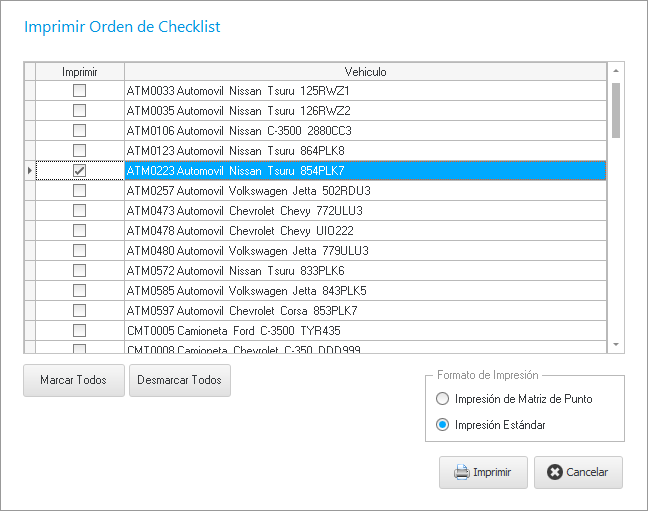Click the vertical scrollbar thumb
The width and height of the screenshot is (648, 511).
[616, 110]
